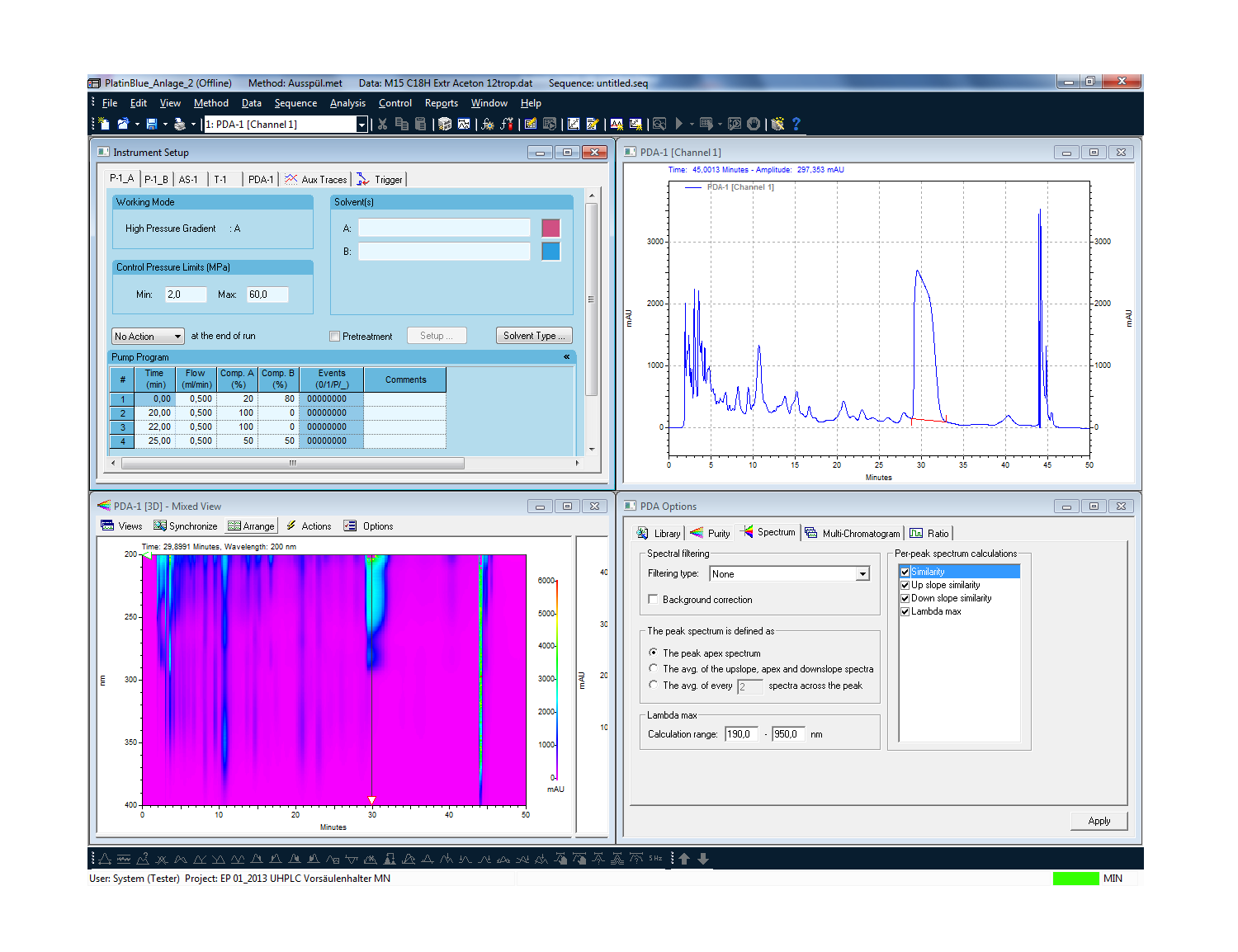Screen dimensions: 1238x952
Task: Click the stop hand icon in toolbar
Action: click(753, 124)
